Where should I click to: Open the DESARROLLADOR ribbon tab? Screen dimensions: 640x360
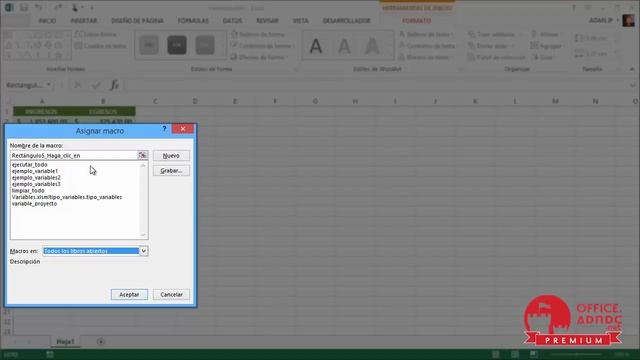(347, 20)
